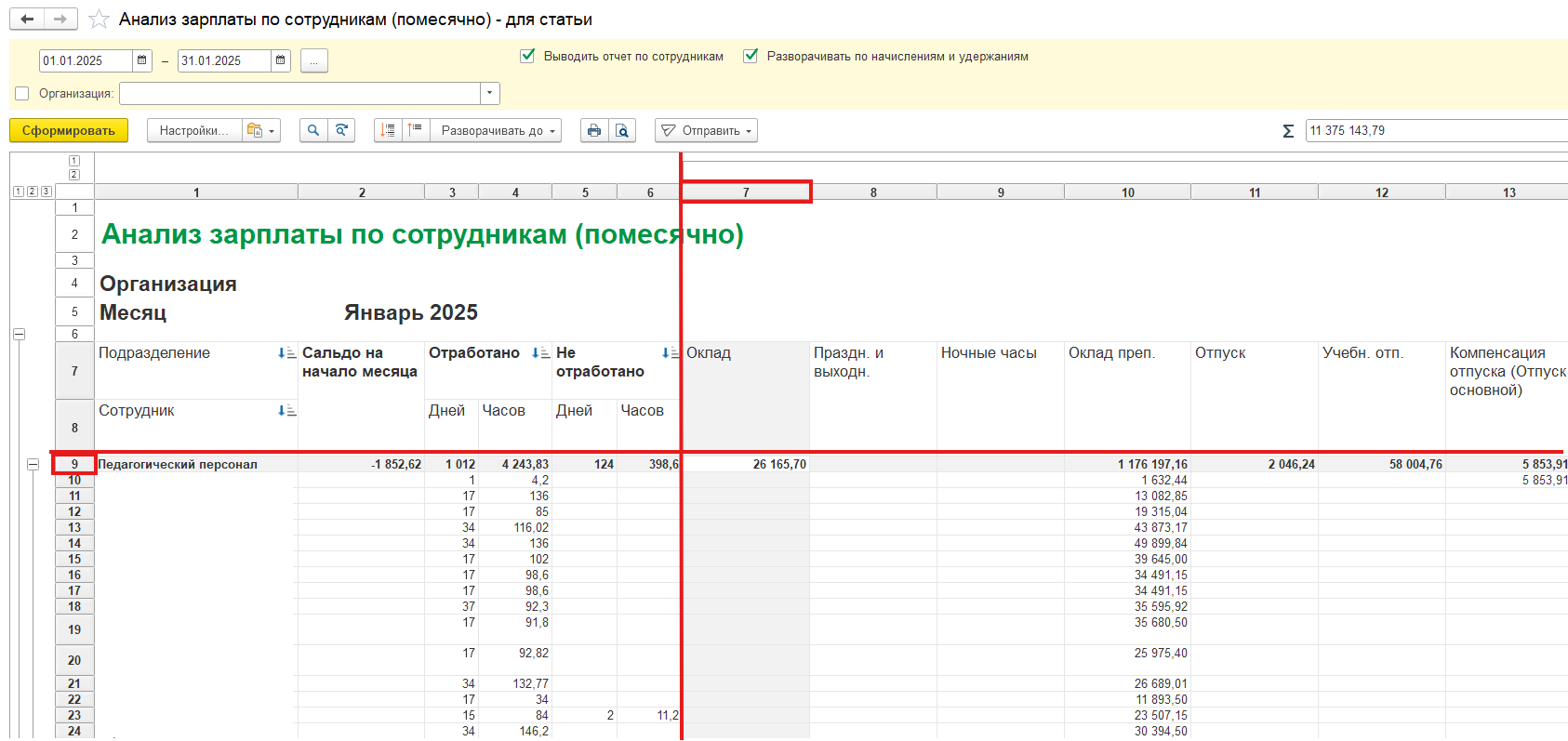Select column header 7
This screenshot has width=1568, height=741.
point(746,192)
